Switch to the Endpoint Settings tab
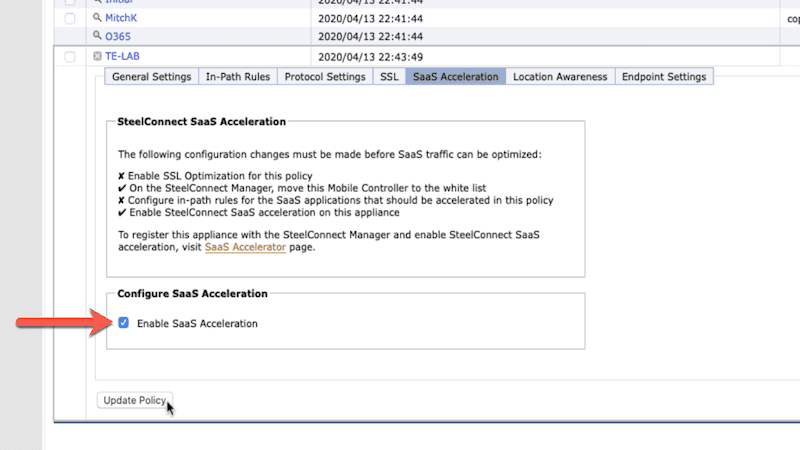Image resolution: width=800 pixels, height=450 pixels. pos(664,77)
